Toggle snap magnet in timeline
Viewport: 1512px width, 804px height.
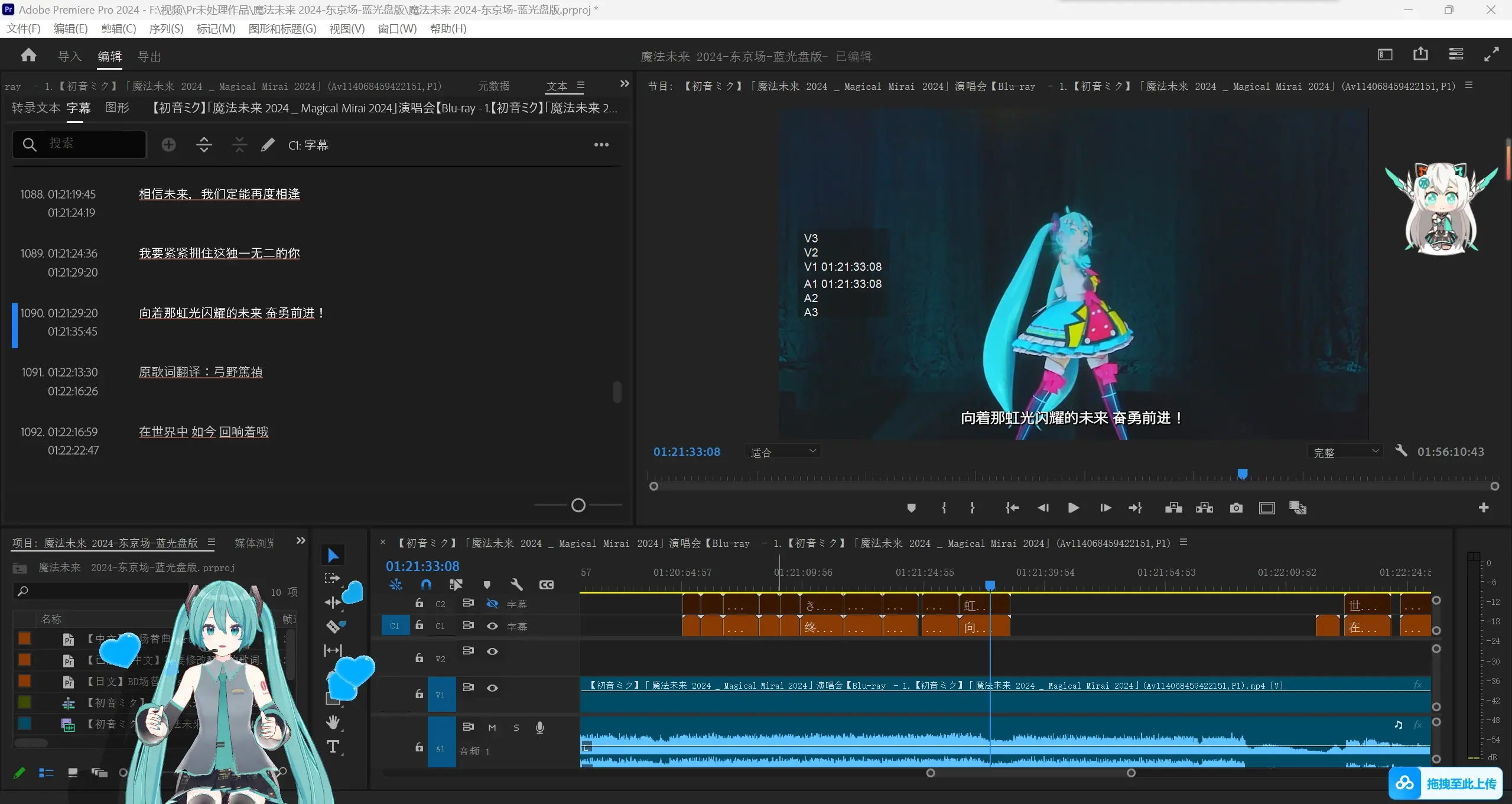[426, 585]
